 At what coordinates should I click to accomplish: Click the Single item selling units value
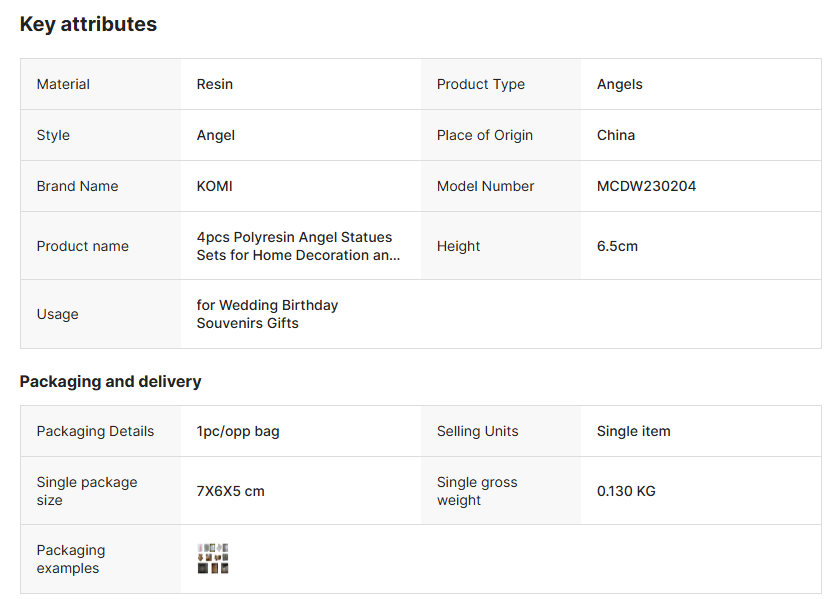634,431
